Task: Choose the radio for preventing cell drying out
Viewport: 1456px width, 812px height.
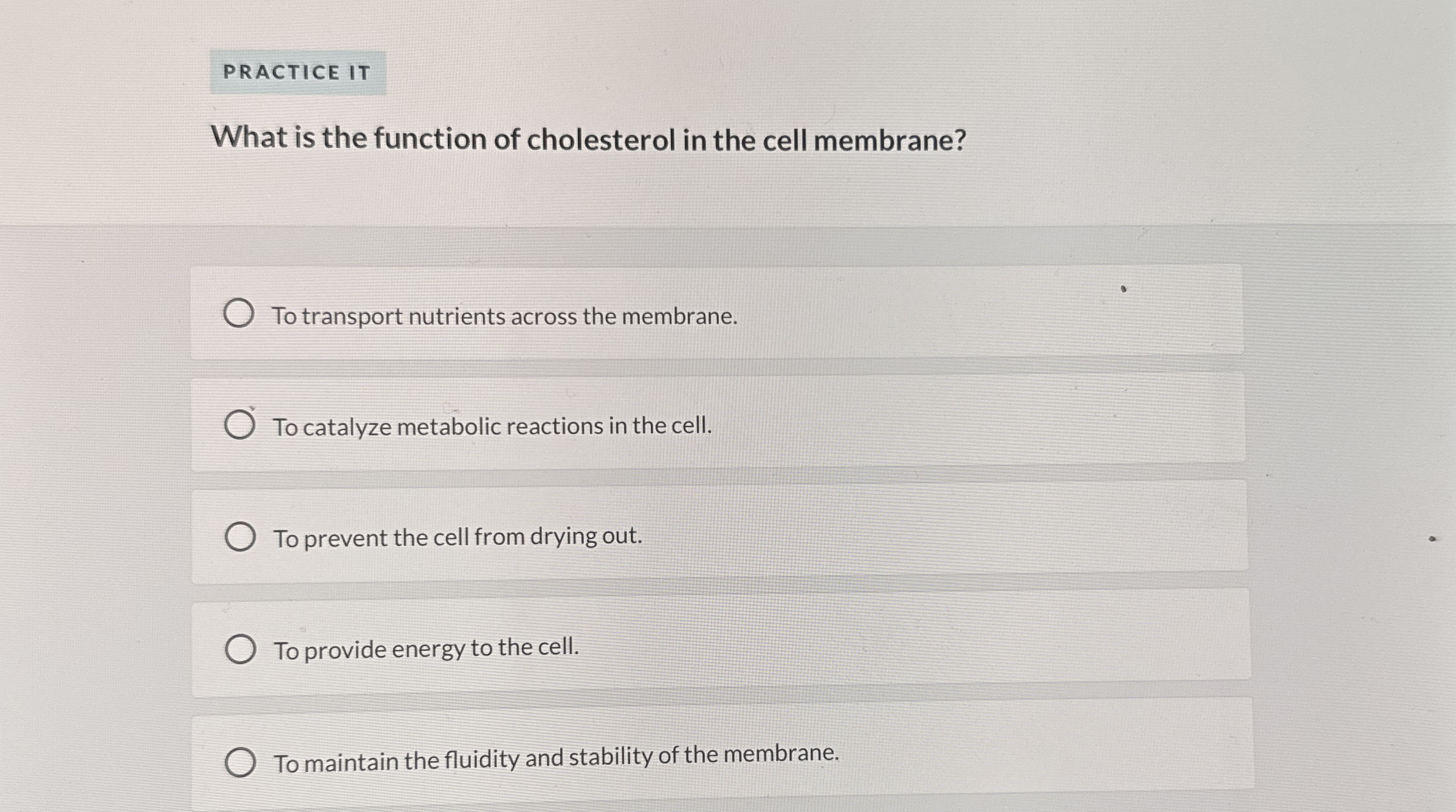Action: tap(240, 536)
